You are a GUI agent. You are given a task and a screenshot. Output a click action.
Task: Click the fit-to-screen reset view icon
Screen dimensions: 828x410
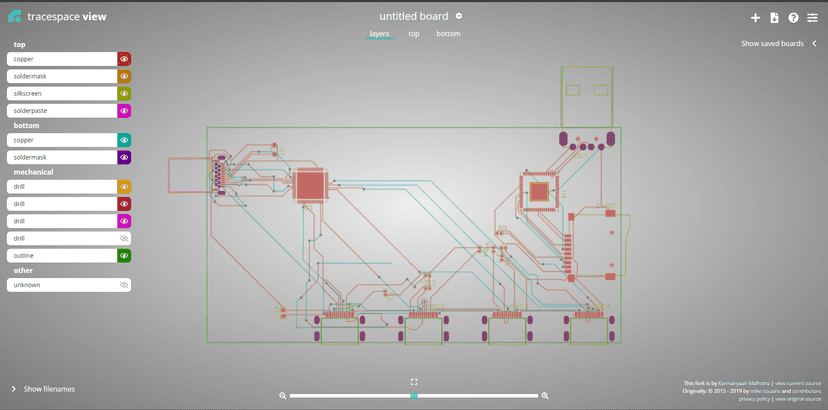414,382
